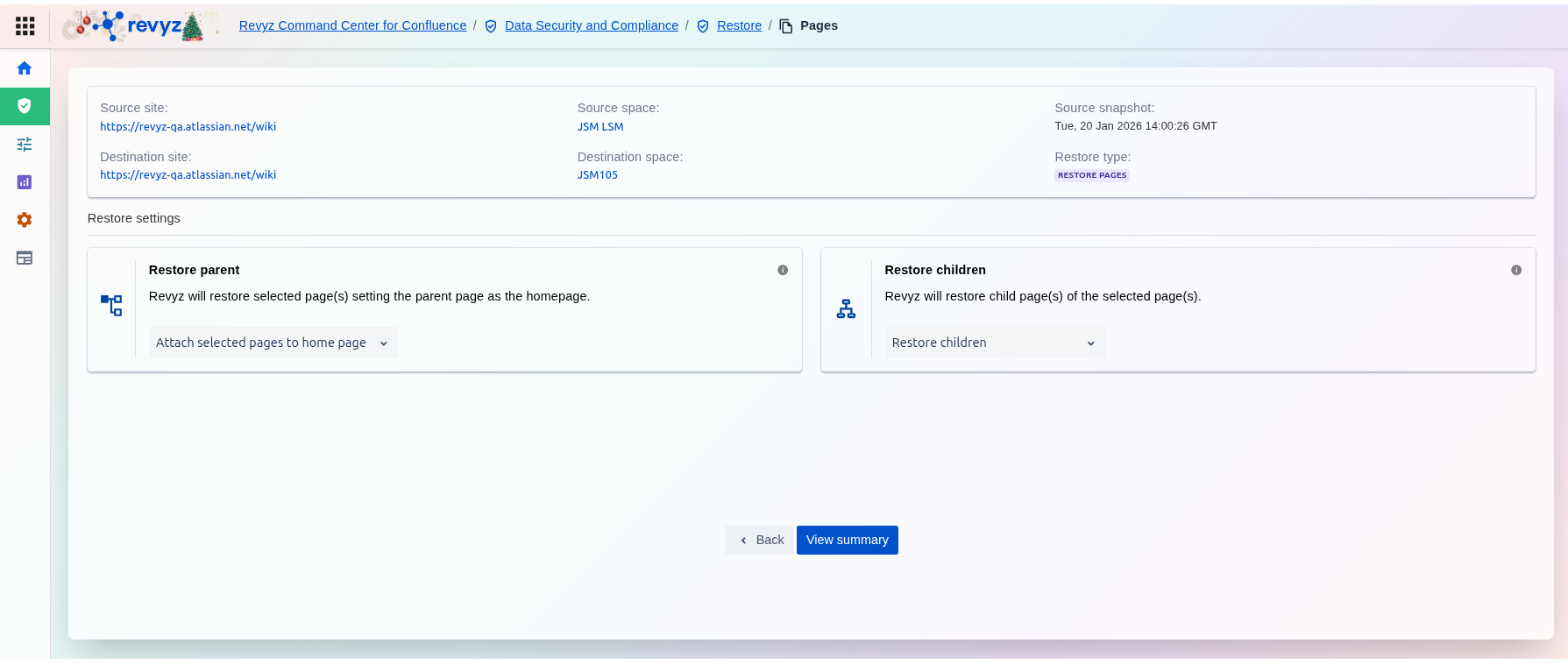Screen dimensions: 1568x665
Task: Open the table layout sidebar icon
Action: 25,258
